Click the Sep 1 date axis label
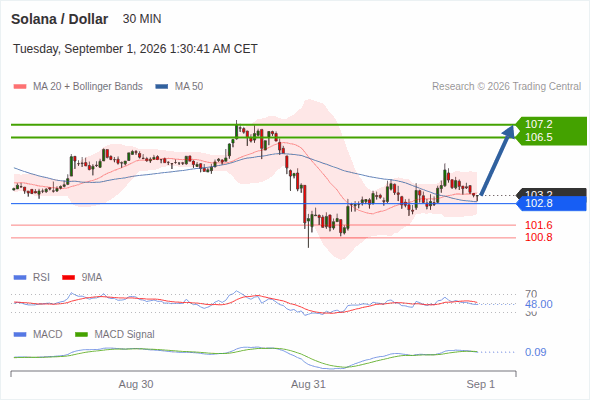This screenshot has height=400, width=590. pyautogui.click(x=481, y=384)
